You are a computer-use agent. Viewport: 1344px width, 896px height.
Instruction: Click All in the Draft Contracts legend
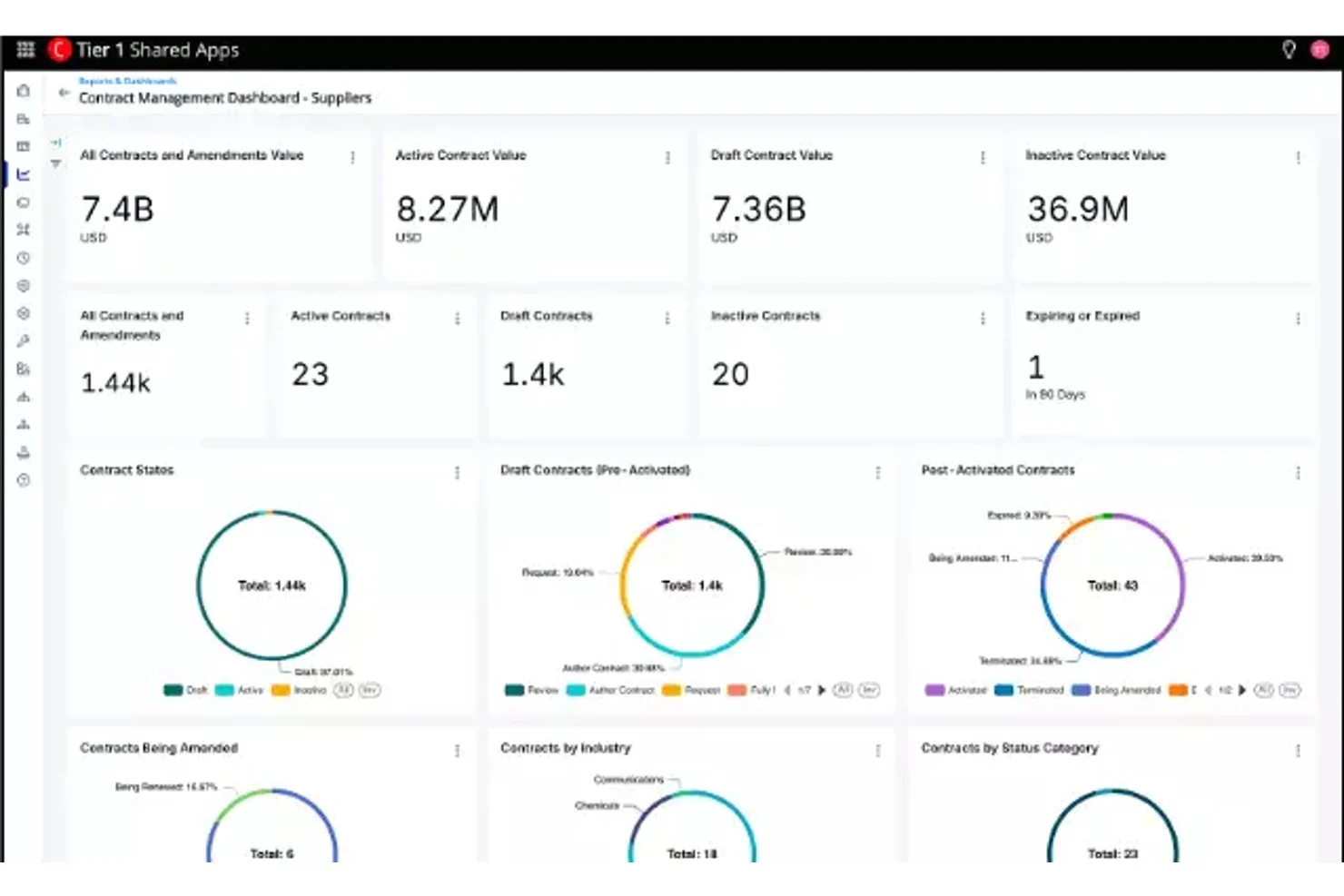843,690
